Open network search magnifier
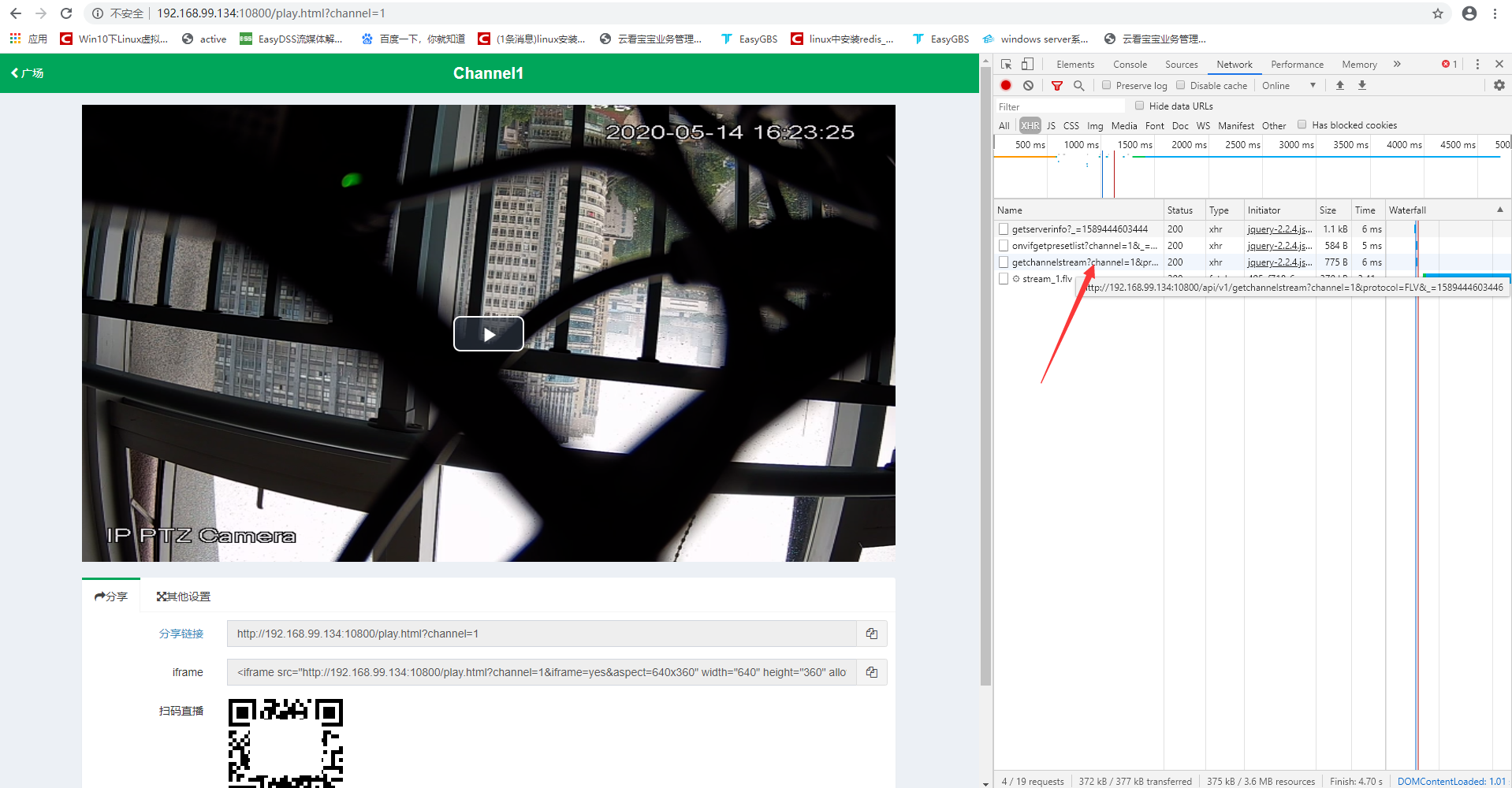 point(1079,85)
